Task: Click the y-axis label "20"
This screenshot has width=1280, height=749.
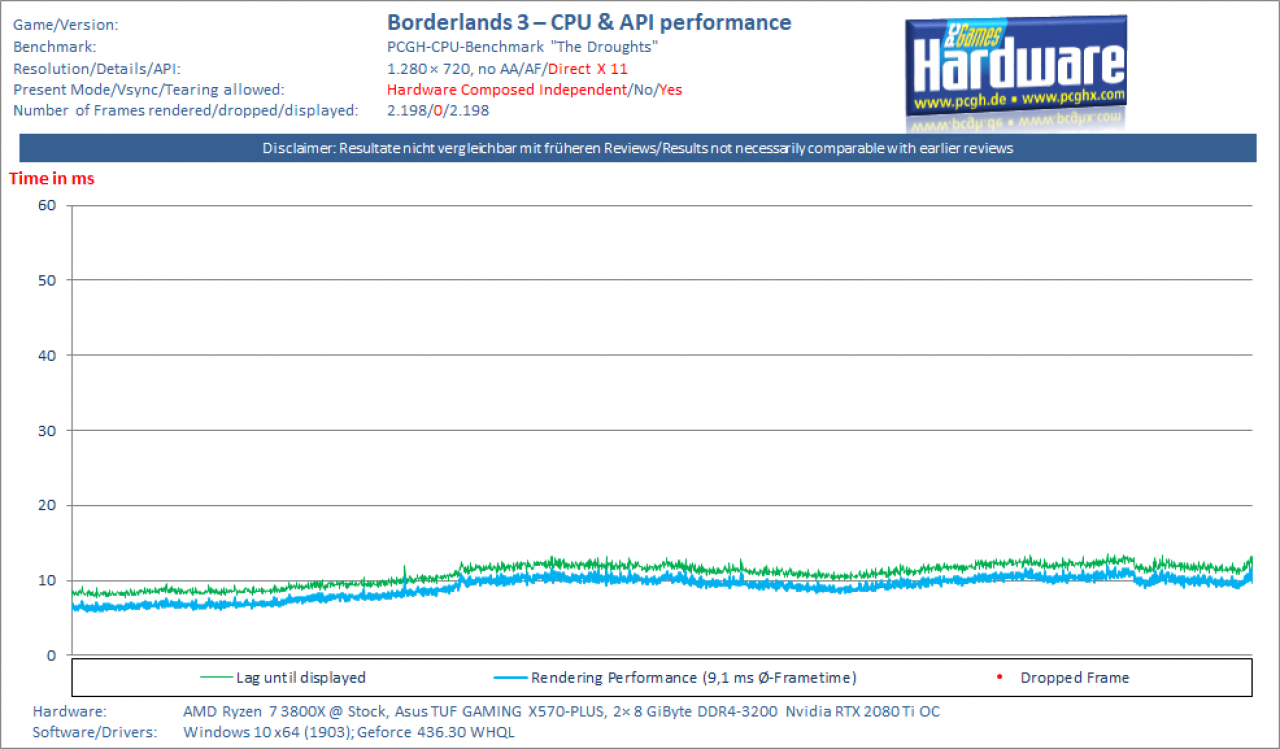Action: click(48, 505)
